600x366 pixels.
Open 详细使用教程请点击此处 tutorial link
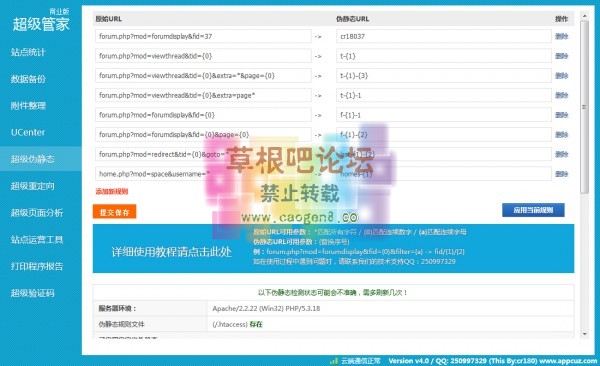pos(171,252)
